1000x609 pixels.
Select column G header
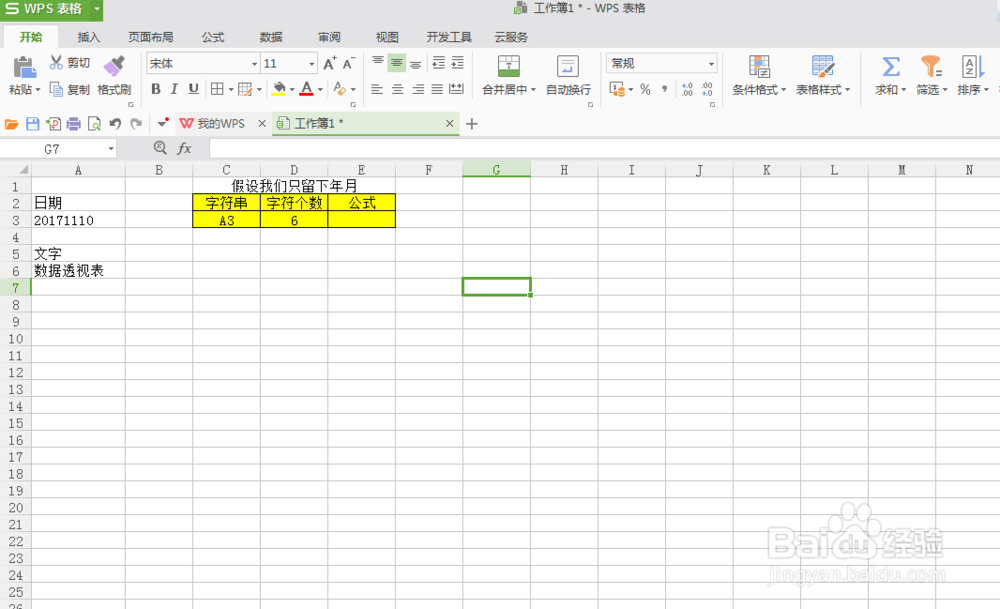[x=496, y=170]
